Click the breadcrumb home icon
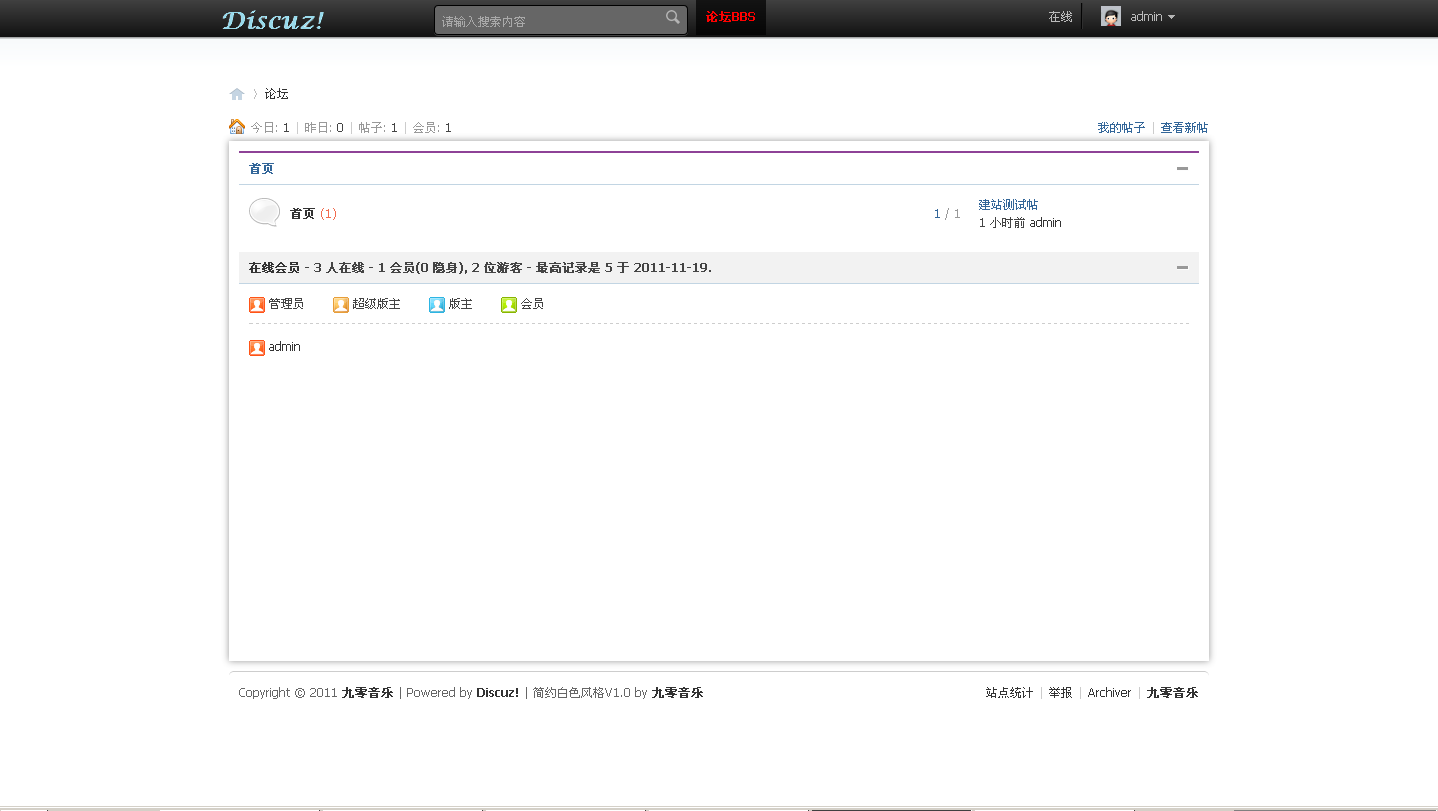This screenshot has height=811, width=1438. pyautogui.click(x=237, y=94)
